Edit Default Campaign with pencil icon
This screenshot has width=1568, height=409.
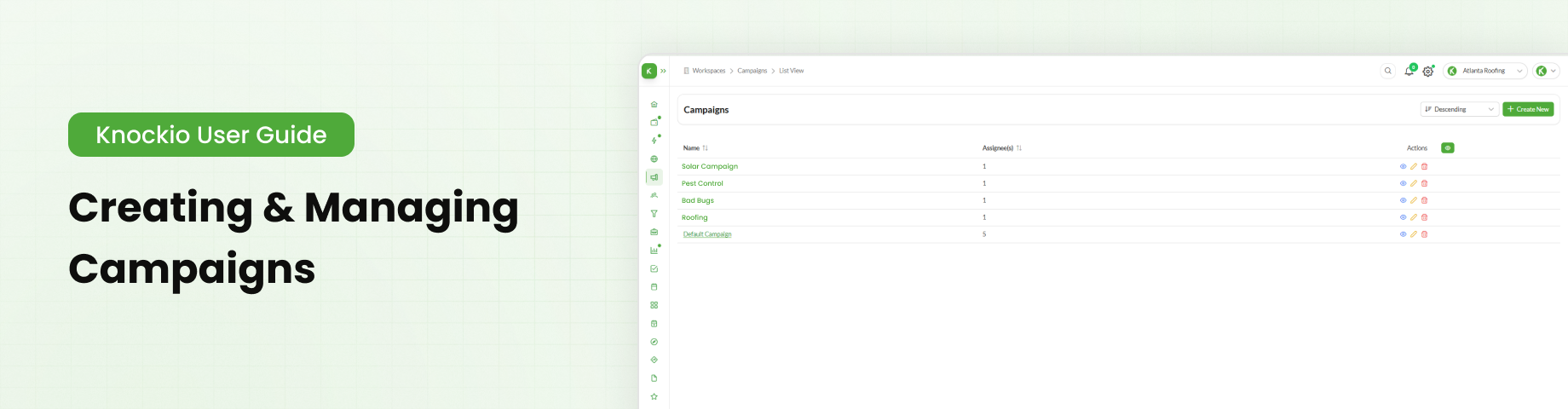click(x=1414, y=234)
